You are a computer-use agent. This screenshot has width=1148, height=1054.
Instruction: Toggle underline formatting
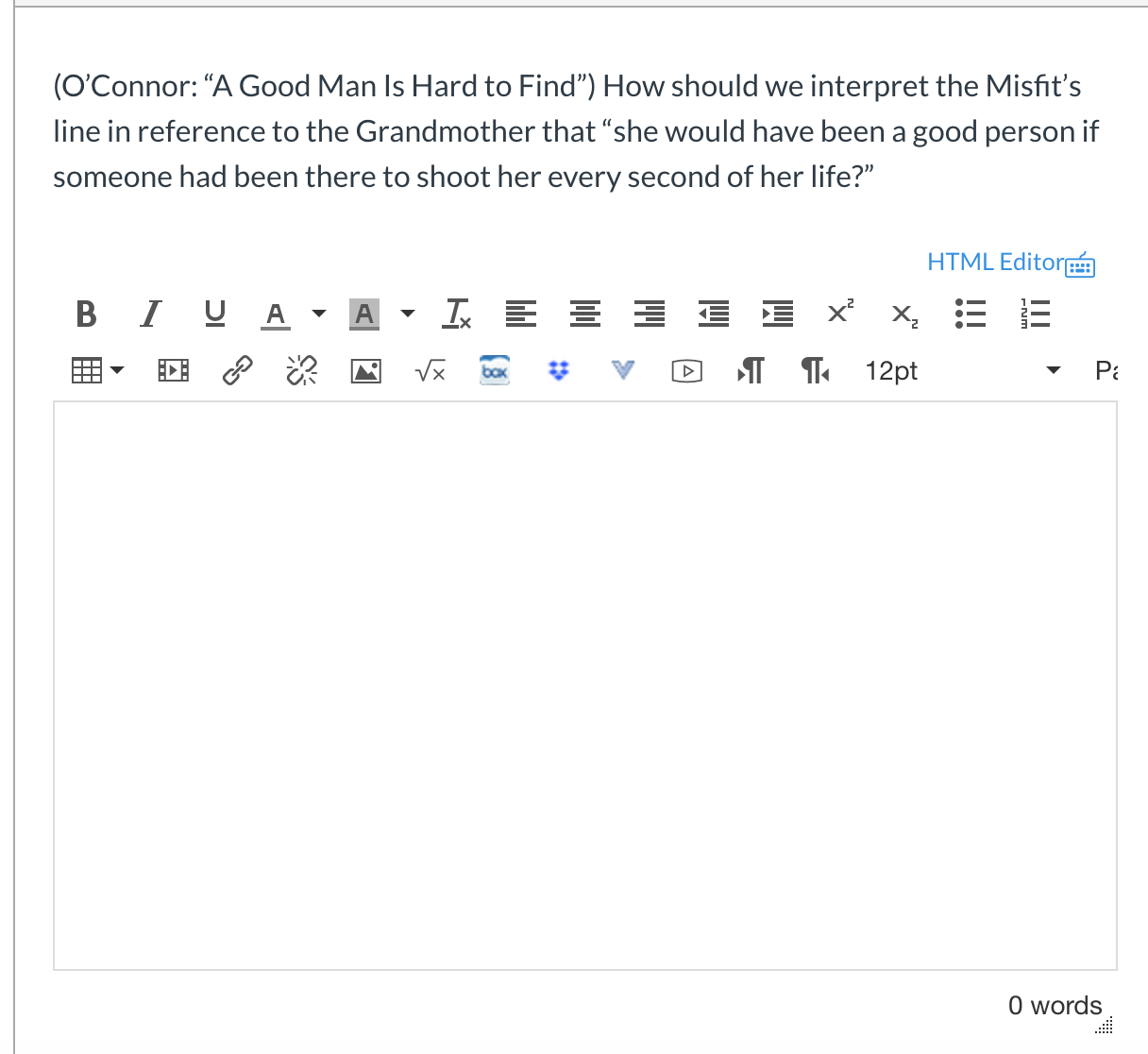click(215, 314)
